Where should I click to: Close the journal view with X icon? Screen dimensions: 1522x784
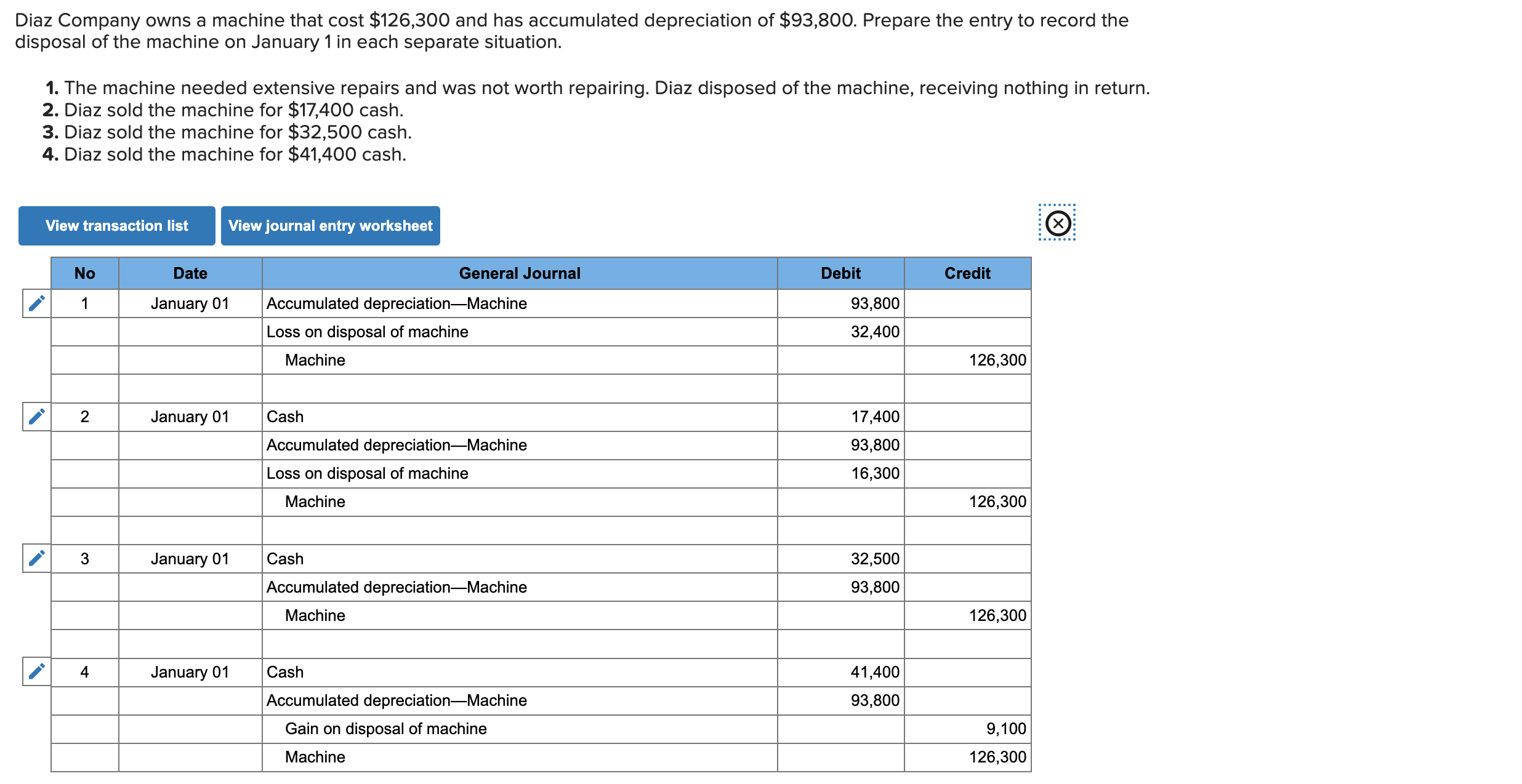[x=1058, y=223]
